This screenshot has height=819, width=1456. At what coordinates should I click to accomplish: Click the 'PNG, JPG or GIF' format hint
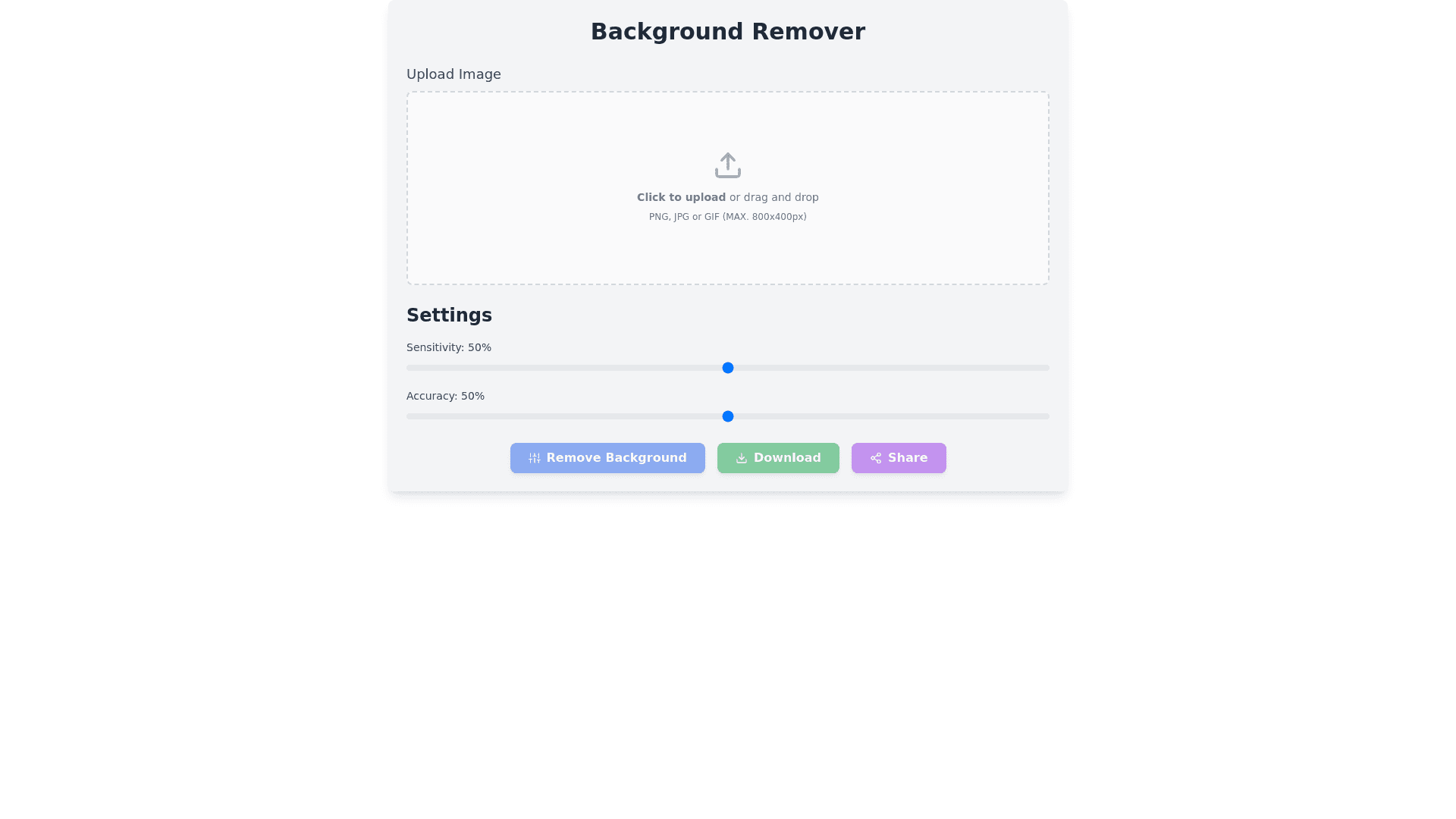pos(727,217)
